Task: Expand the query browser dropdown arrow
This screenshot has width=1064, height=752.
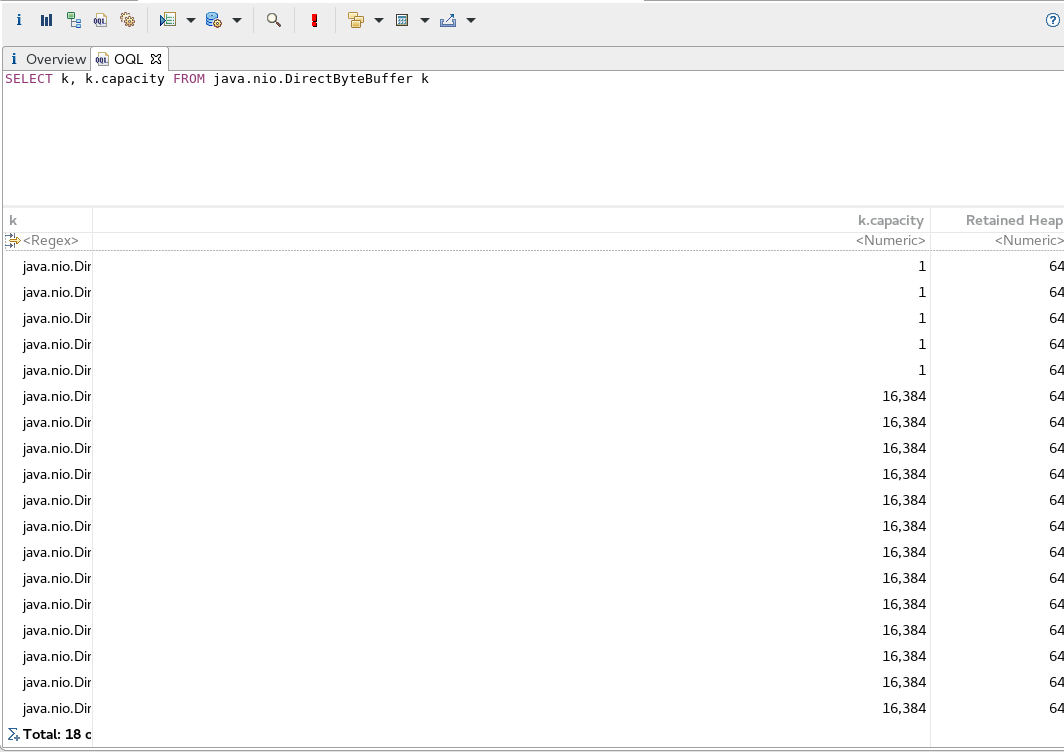Action: pos(190,20)
